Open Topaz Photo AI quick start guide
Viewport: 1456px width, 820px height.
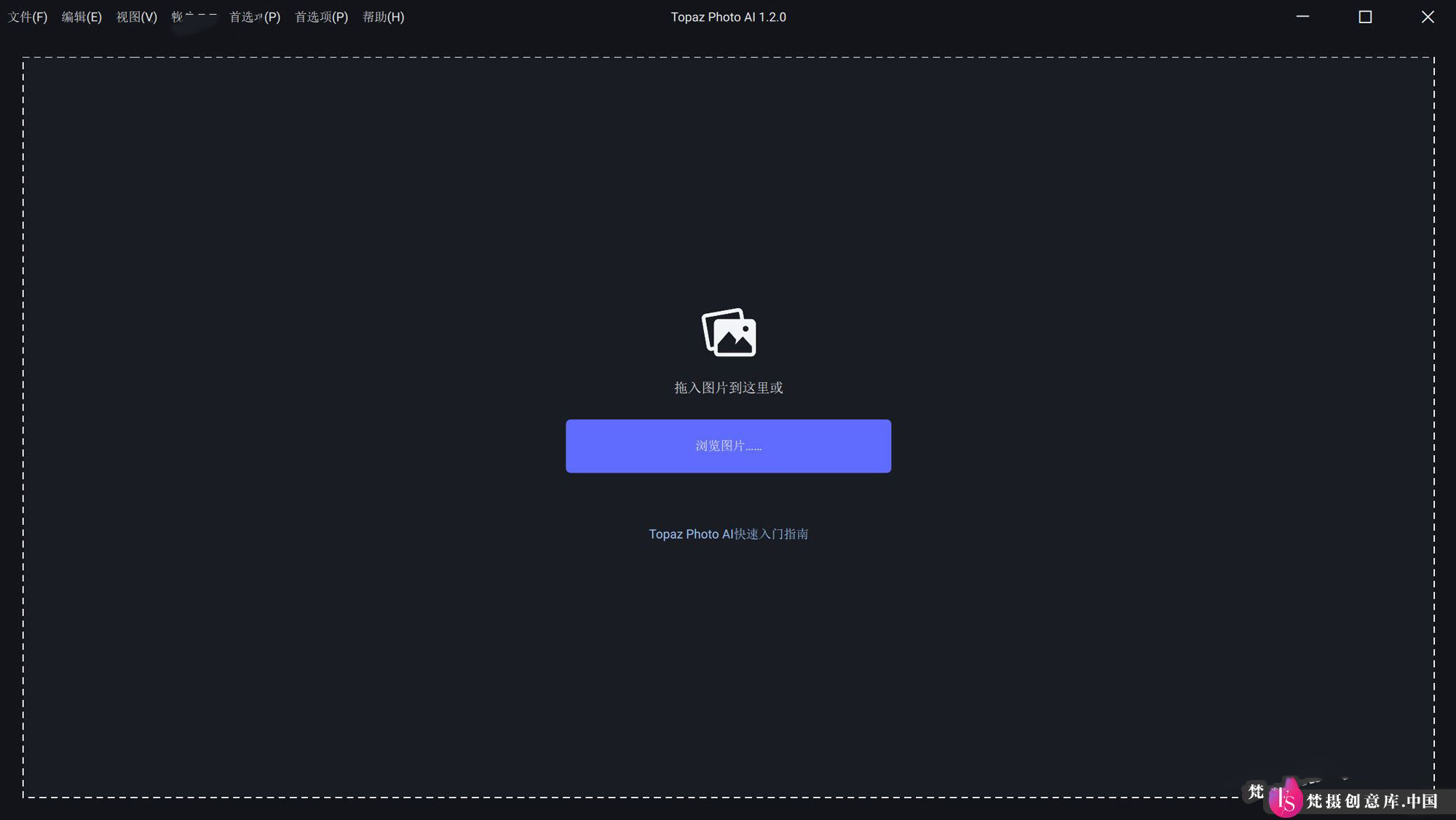point(727,534)
